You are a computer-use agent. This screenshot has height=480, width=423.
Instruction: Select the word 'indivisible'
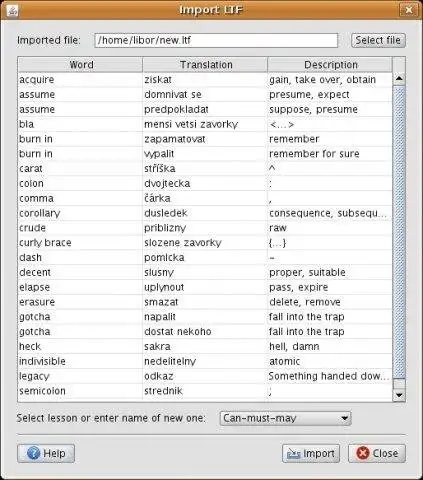[x=80, y=361]
